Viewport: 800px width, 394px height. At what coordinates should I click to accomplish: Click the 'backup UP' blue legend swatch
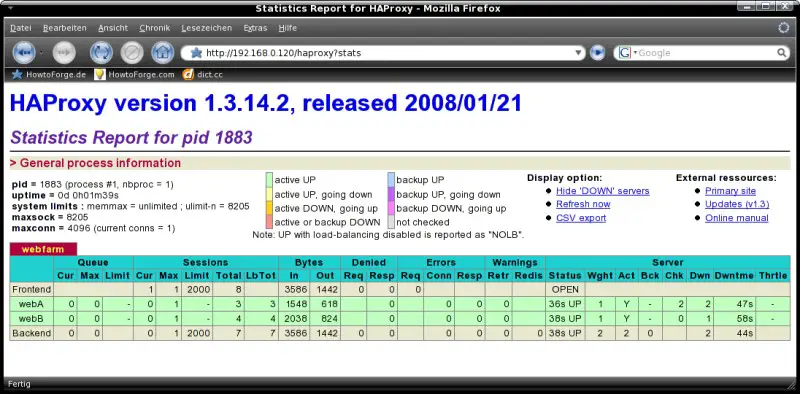[391, 180]
